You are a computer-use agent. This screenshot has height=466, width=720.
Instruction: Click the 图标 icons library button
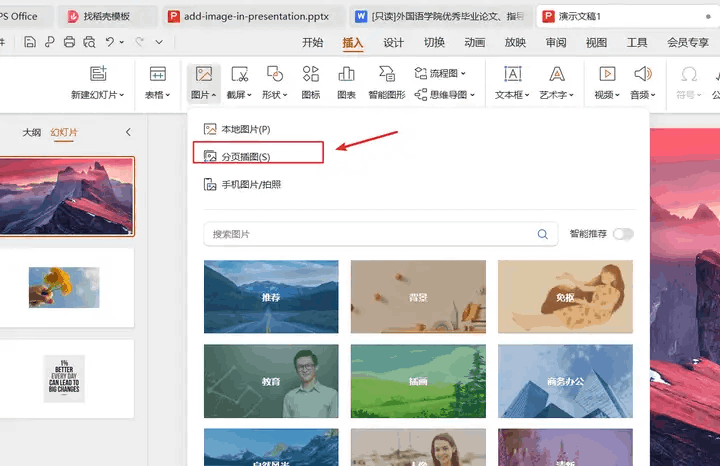pyautogui.click(x=311, y=75)
